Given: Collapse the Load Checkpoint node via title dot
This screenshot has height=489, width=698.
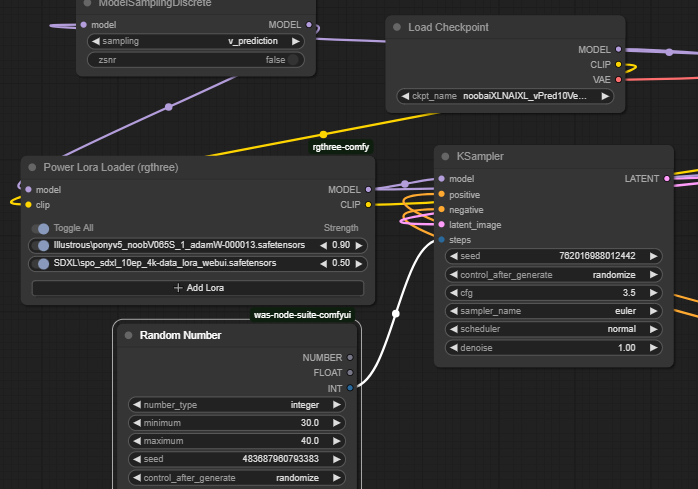Looking at the screenshot, I should click(x=397, y=27).
